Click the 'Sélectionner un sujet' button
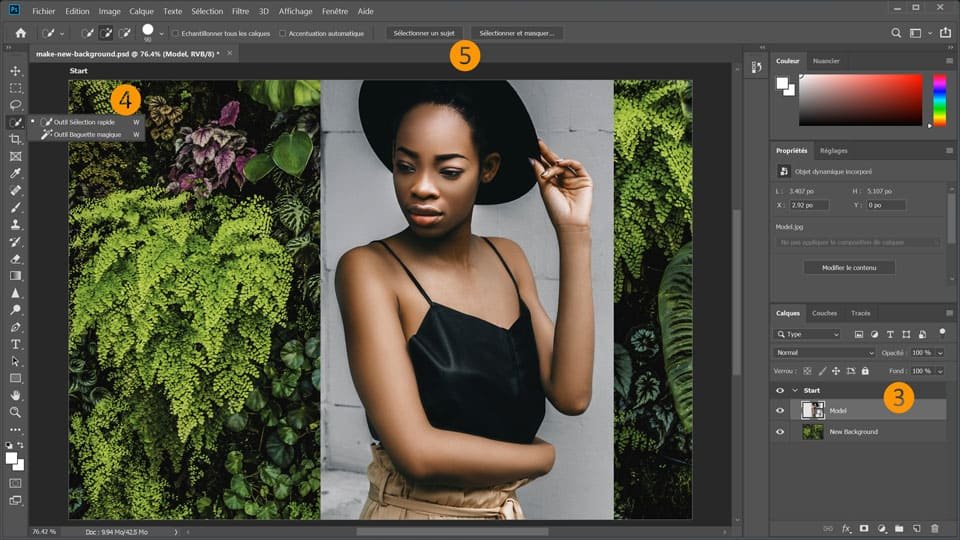Screen dimensions: 960x540 [x=424, y=33]
